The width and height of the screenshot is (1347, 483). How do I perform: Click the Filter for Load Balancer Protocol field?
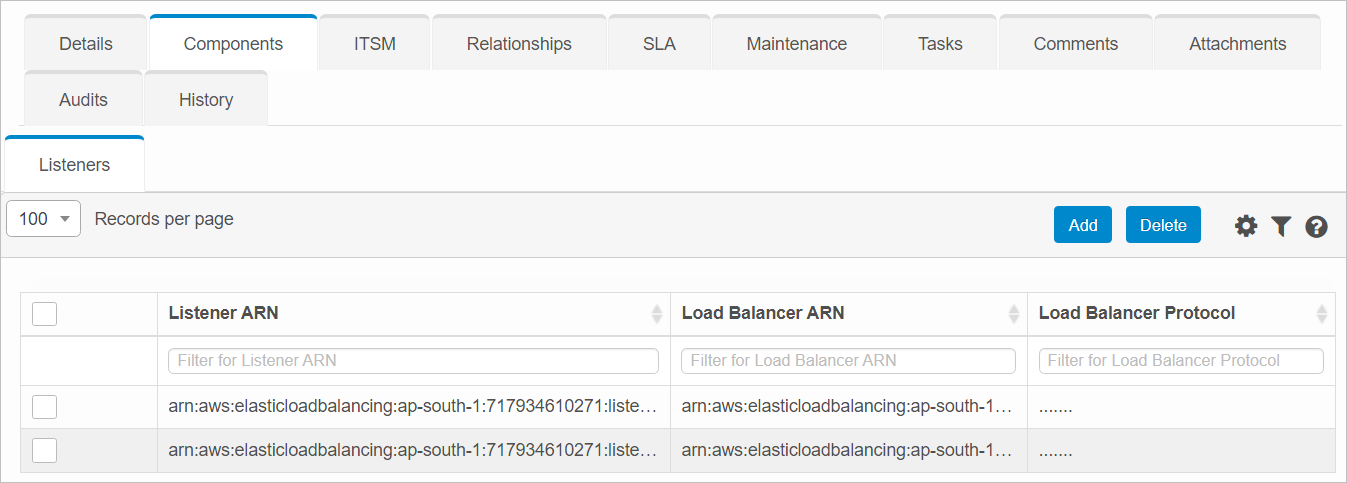coord(1181,361)
